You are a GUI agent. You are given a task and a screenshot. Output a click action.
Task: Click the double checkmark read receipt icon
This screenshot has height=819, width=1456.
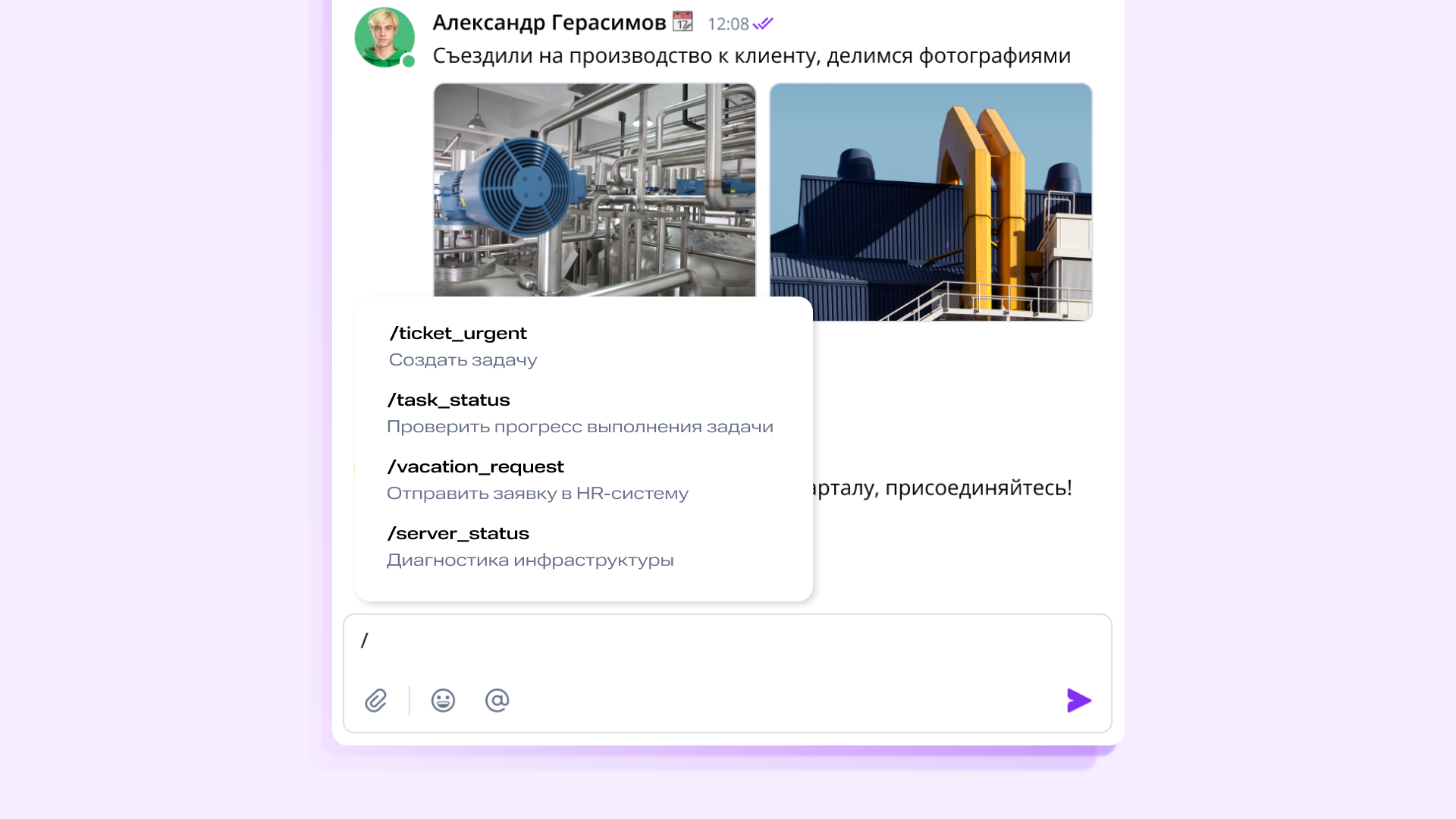pyautogui.click(x=763, y=24)
